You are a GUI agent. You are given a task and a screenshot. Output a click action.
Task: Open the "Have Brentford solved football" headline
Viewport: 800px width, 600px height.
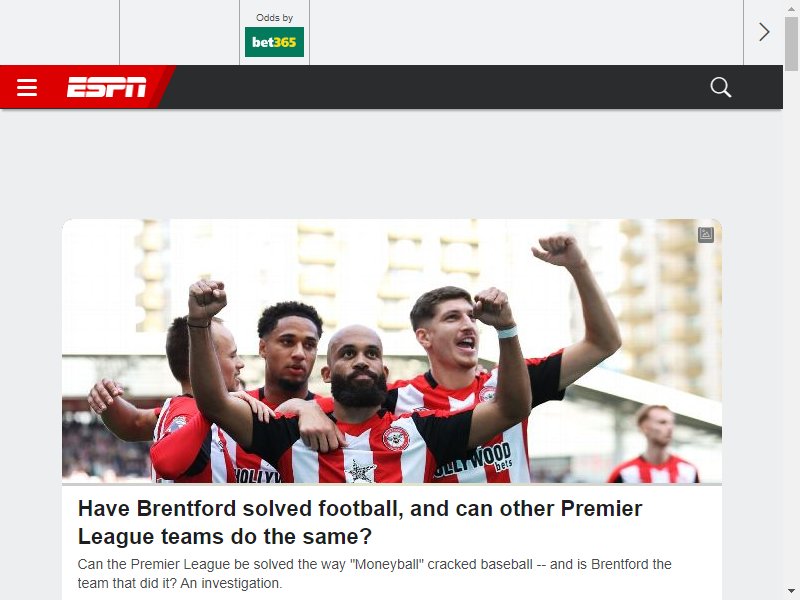(x=360, y=522)
